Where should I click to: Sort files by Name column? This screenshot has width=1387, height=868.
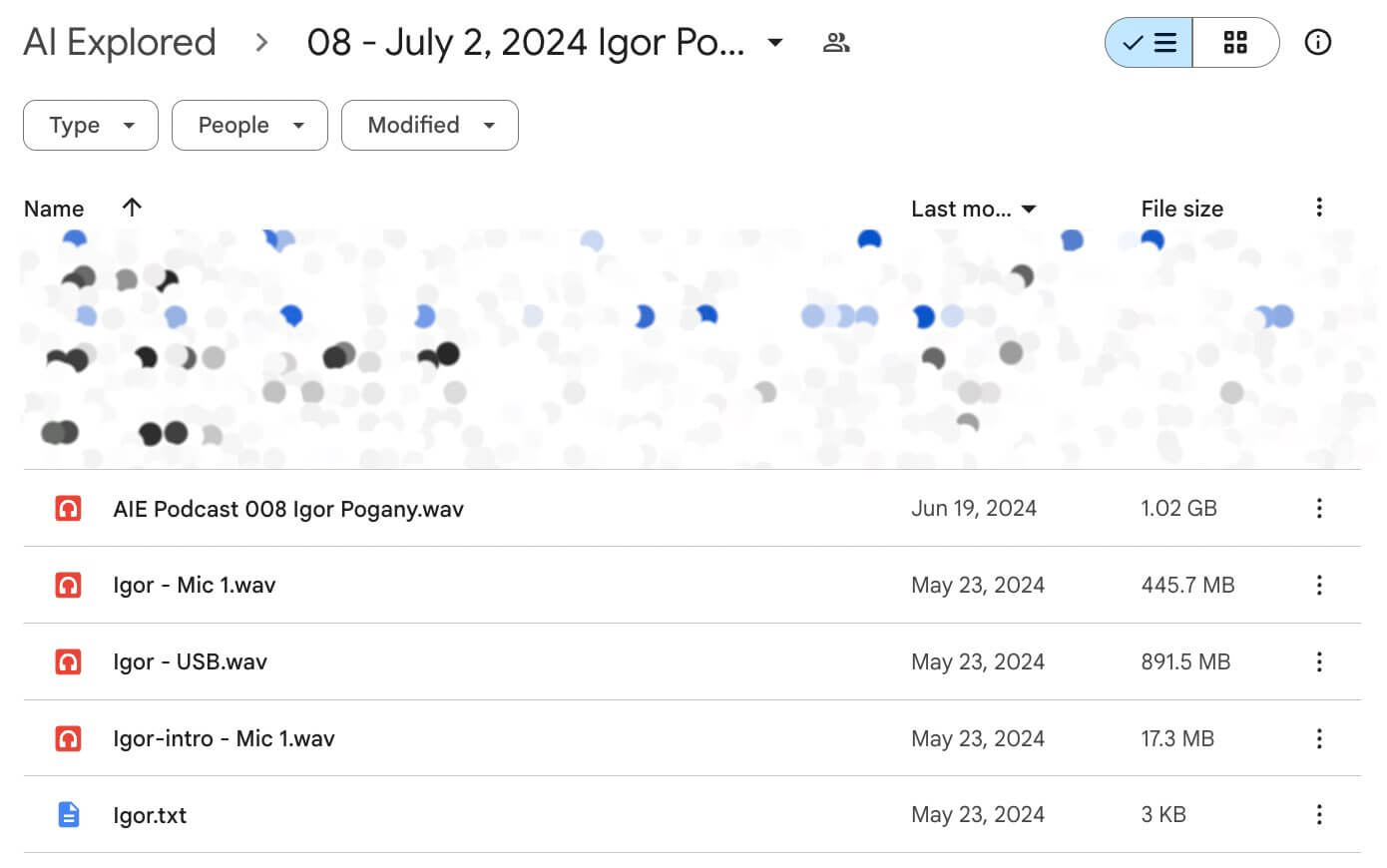54,209
